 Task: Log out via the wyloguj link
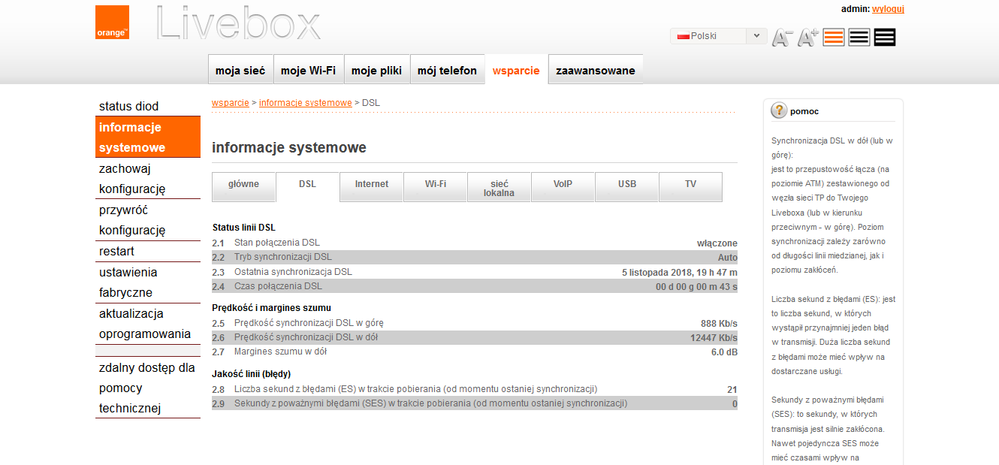pyautogui.click(x=888, y=9)
